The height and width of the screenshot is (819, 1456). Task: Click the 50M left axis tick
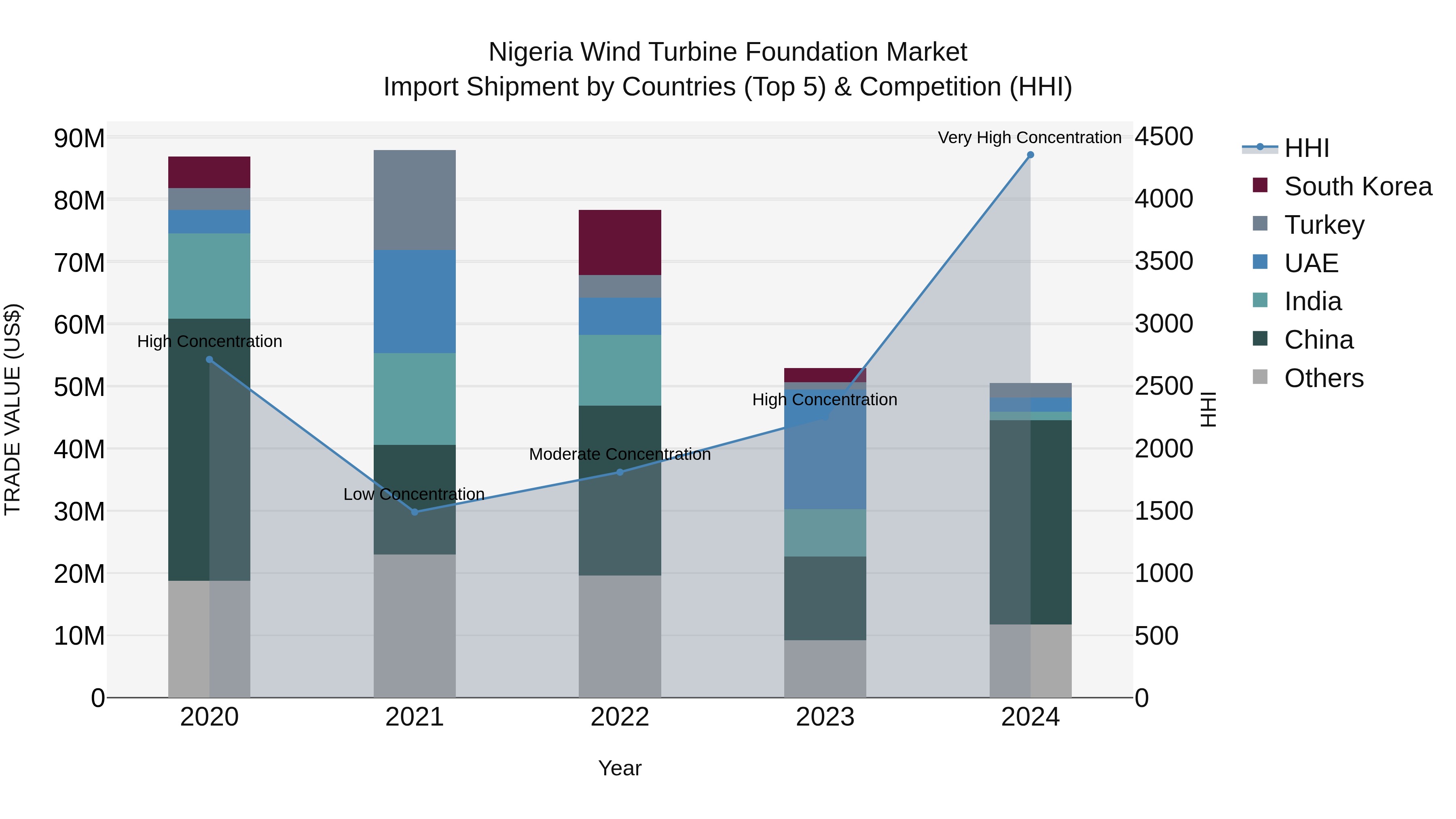[79, 387]
